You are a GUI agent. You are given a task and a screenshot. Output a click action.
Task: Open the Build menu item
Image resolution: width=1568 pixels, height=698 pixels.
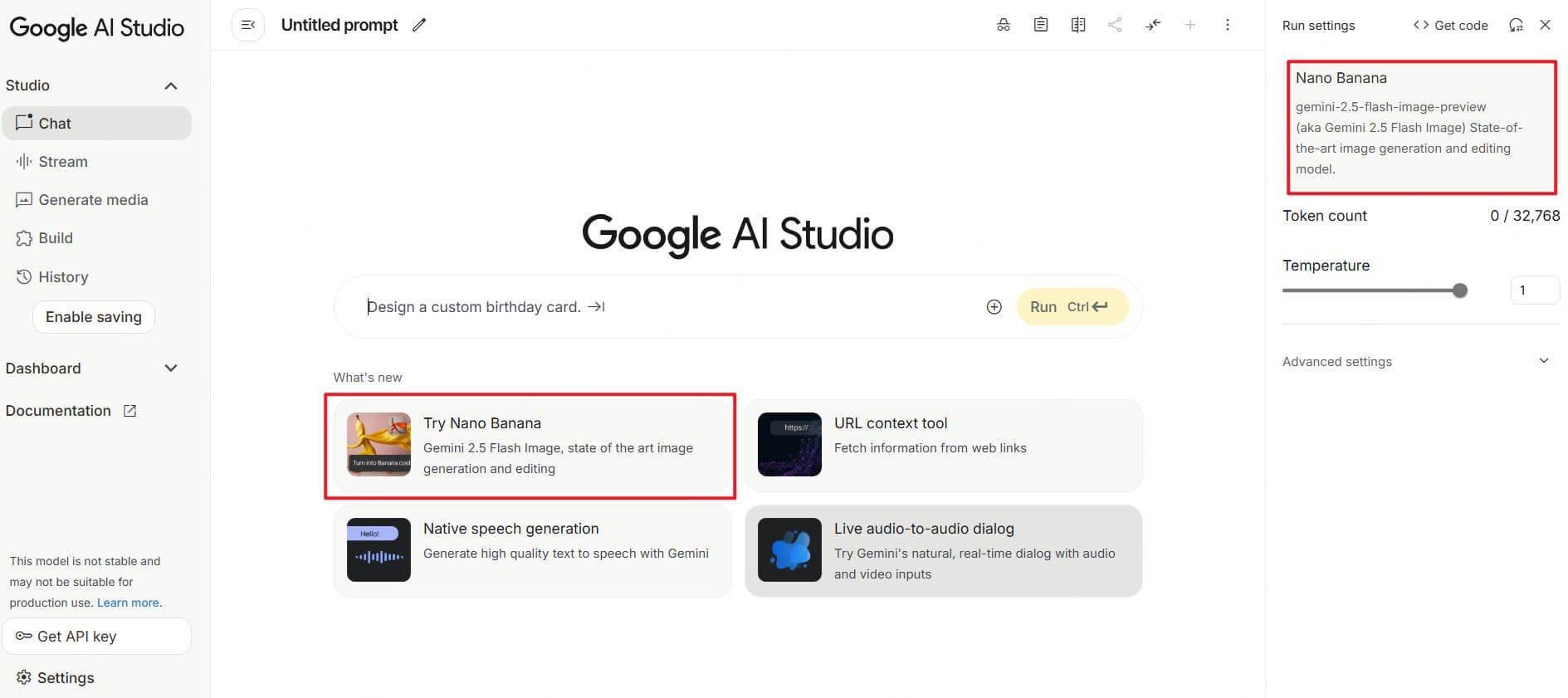(96, 238)
